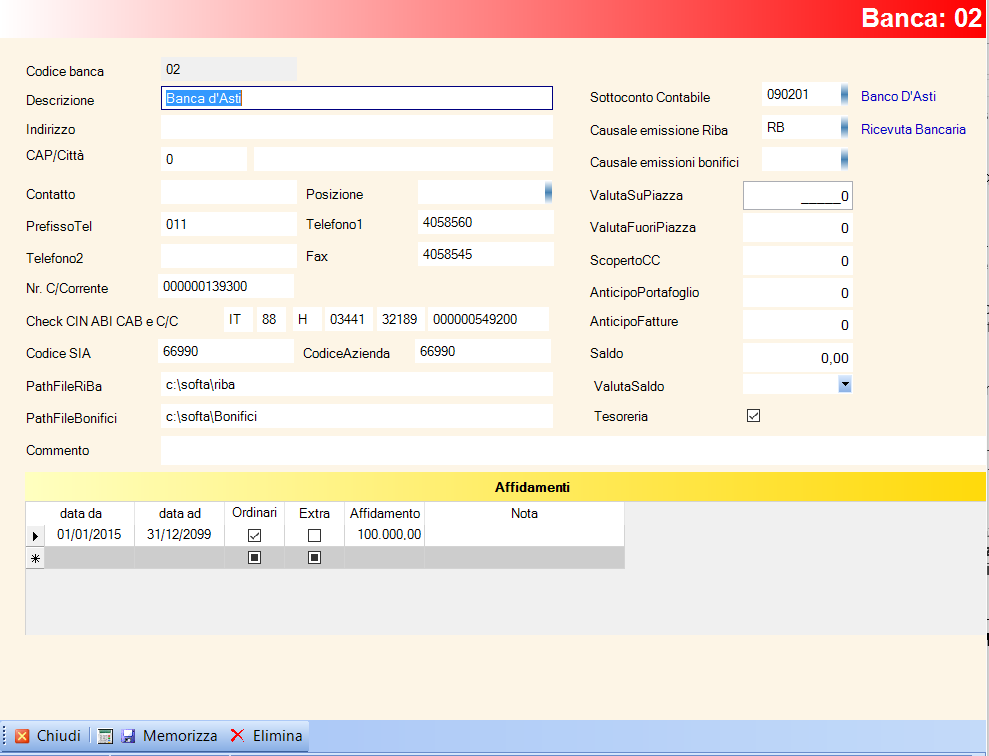Click the Telefono1 field showing 4058560

[x=485, y=223]
